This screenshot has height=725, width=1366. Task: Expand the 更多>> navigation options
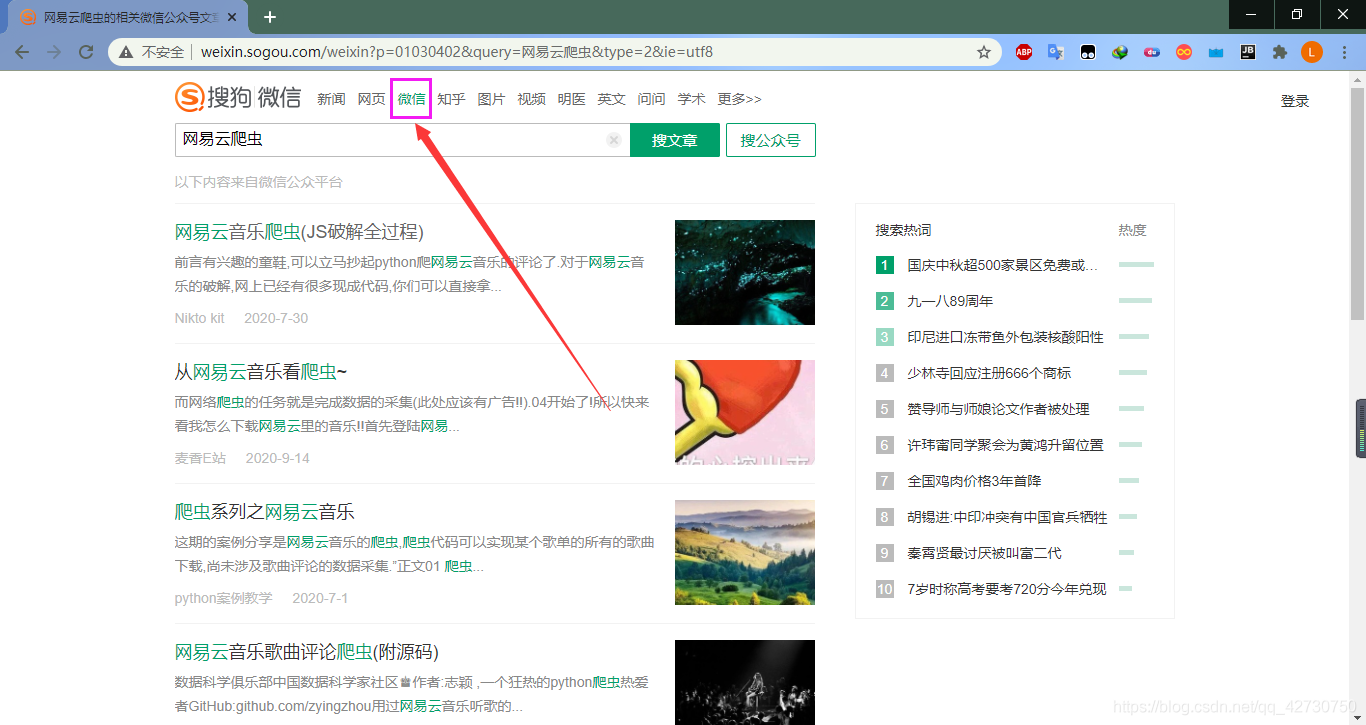tap(739, 99)
